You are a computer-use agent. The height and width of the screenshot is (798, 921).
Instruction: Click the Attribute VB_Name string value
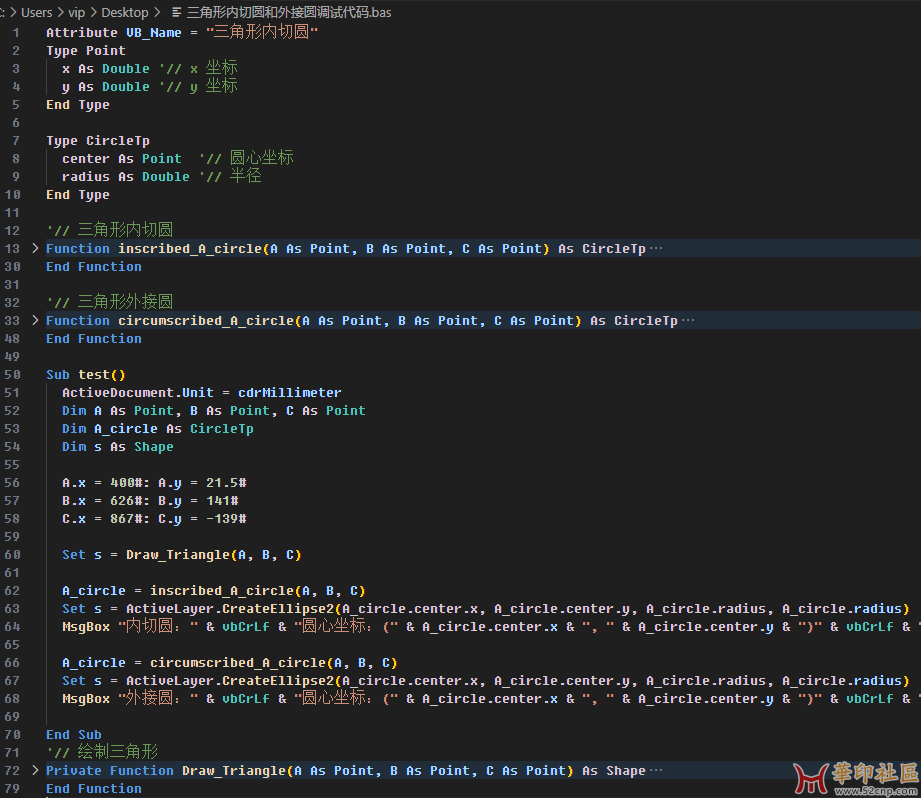pos(262,33)
